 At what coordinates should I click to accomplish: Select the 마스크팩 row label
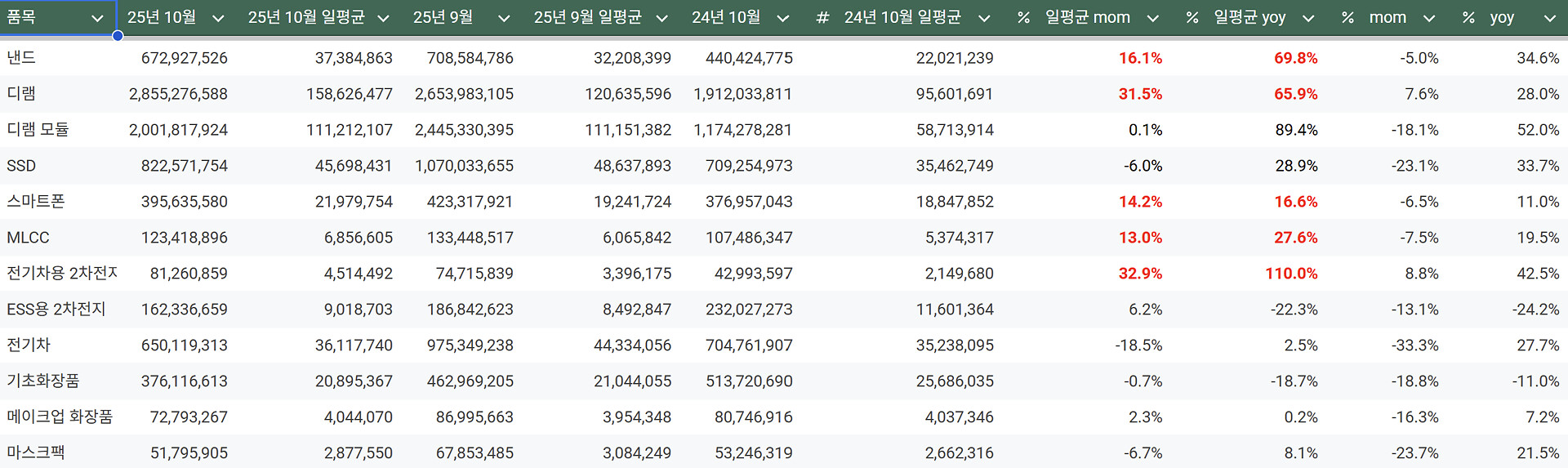(x=36, y=453)
